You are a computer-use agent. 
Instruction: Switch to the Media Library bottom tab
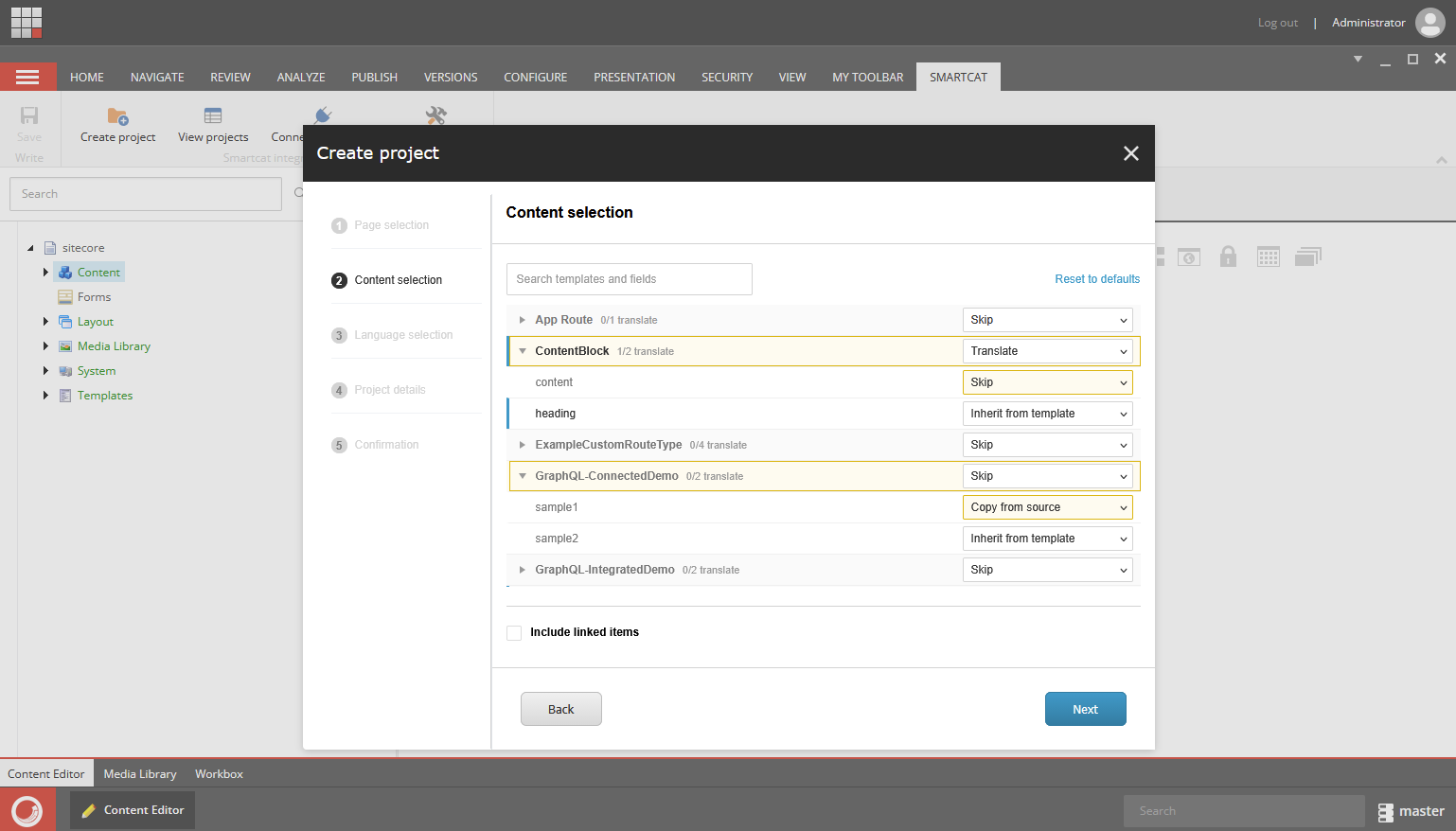tap(140, 774)
